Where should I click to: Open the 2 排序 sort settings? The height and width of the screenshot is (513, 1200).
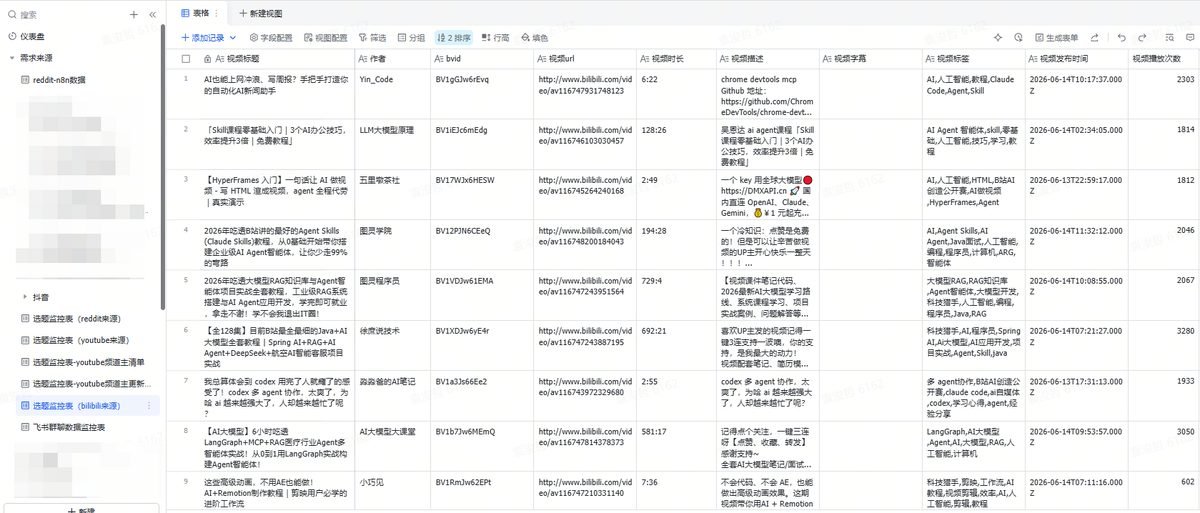(x=453, y=37)
